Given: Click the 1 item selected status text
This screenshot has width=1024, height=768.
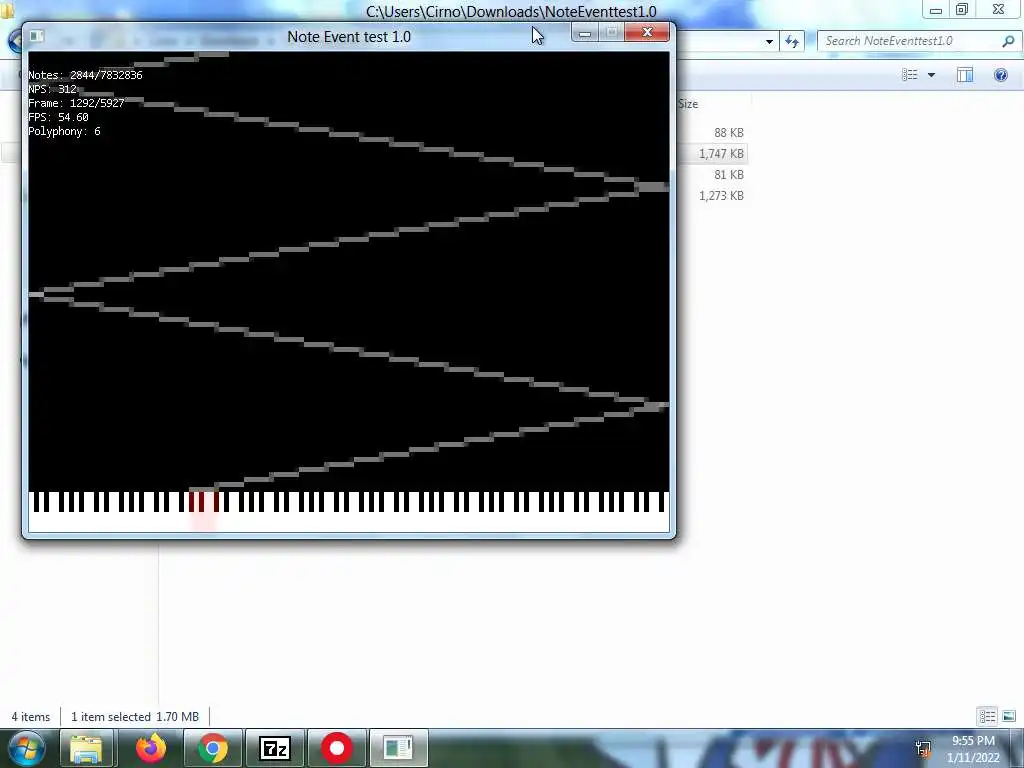Looking at the screenshot, I should [x=135, y=717].
